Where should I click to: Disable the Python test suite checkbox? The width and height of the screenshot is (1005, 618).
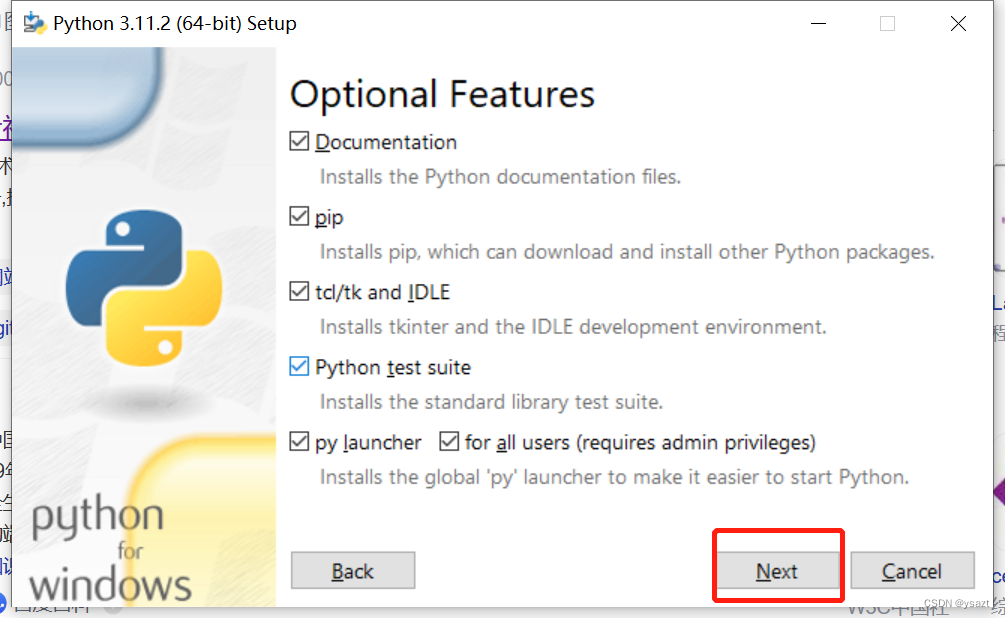click(x=299, y=366)
